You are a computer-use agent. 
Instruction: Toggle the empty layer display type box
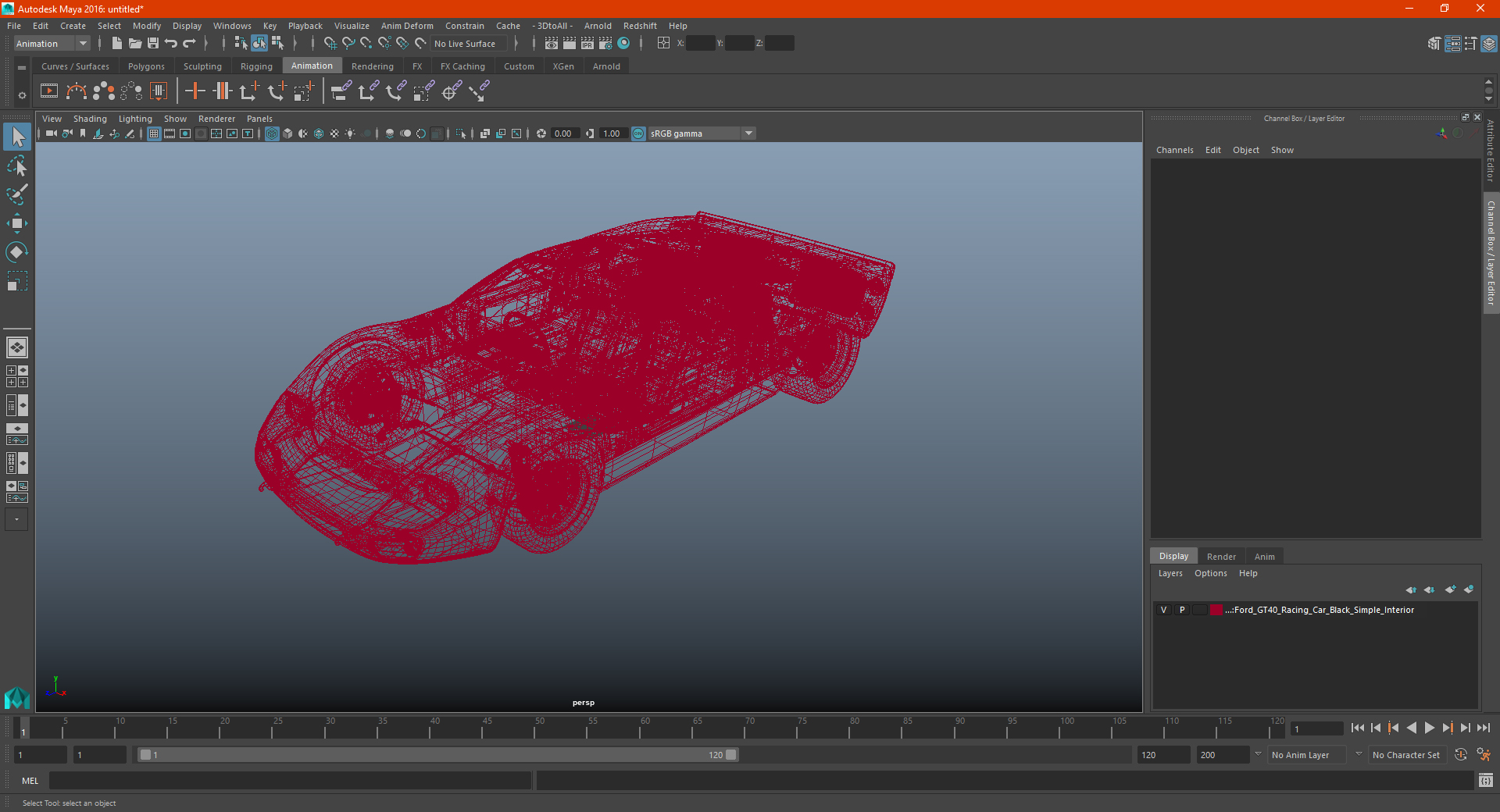coord(1199,610)
